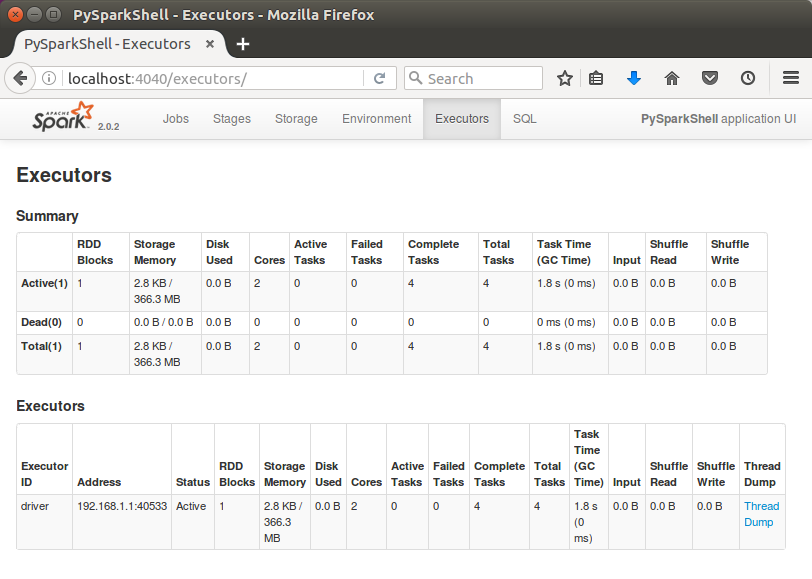Minimize the Firefox window
This screenshot has height=579, width=812.
coord(34,15)
